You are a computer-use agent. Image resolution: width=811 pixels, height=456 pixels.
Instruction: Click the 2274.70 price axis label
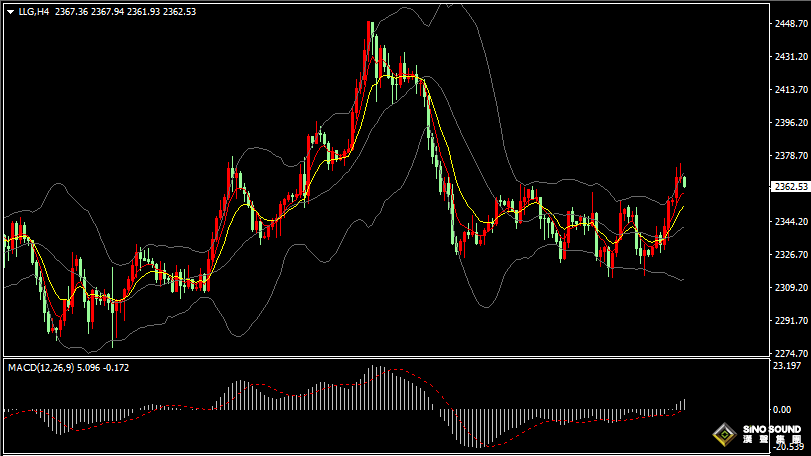coord(791,353)
